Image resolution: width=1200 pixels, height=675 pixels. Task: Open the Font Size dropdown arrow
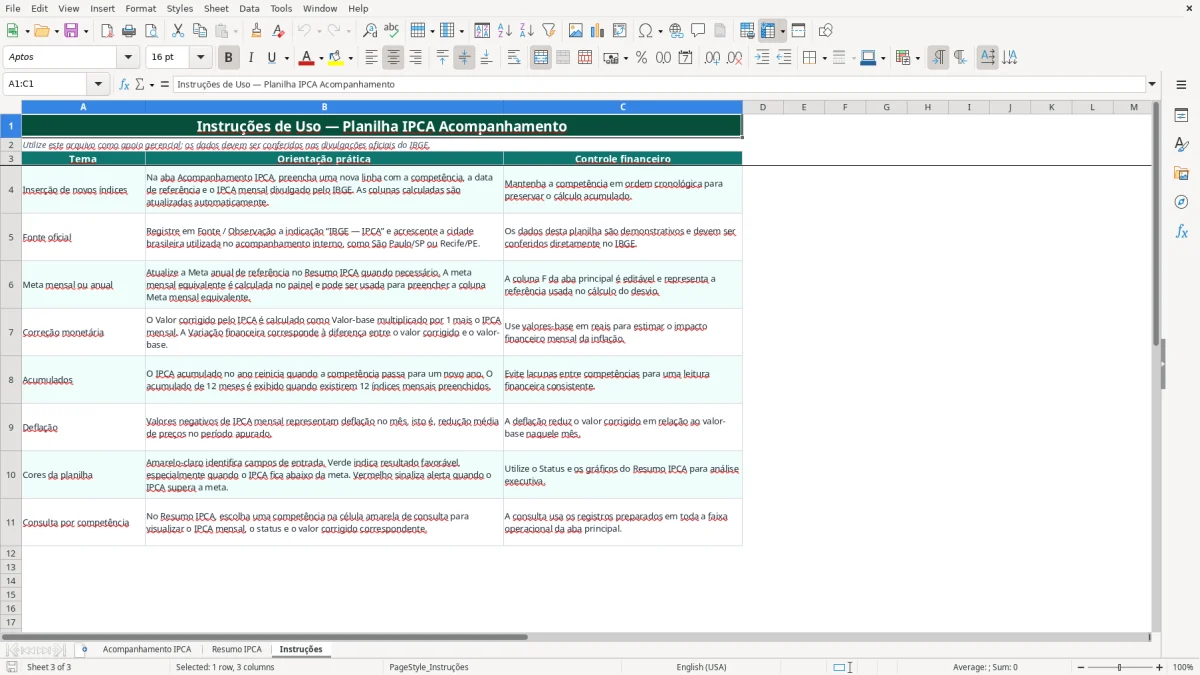pos(201,58)
